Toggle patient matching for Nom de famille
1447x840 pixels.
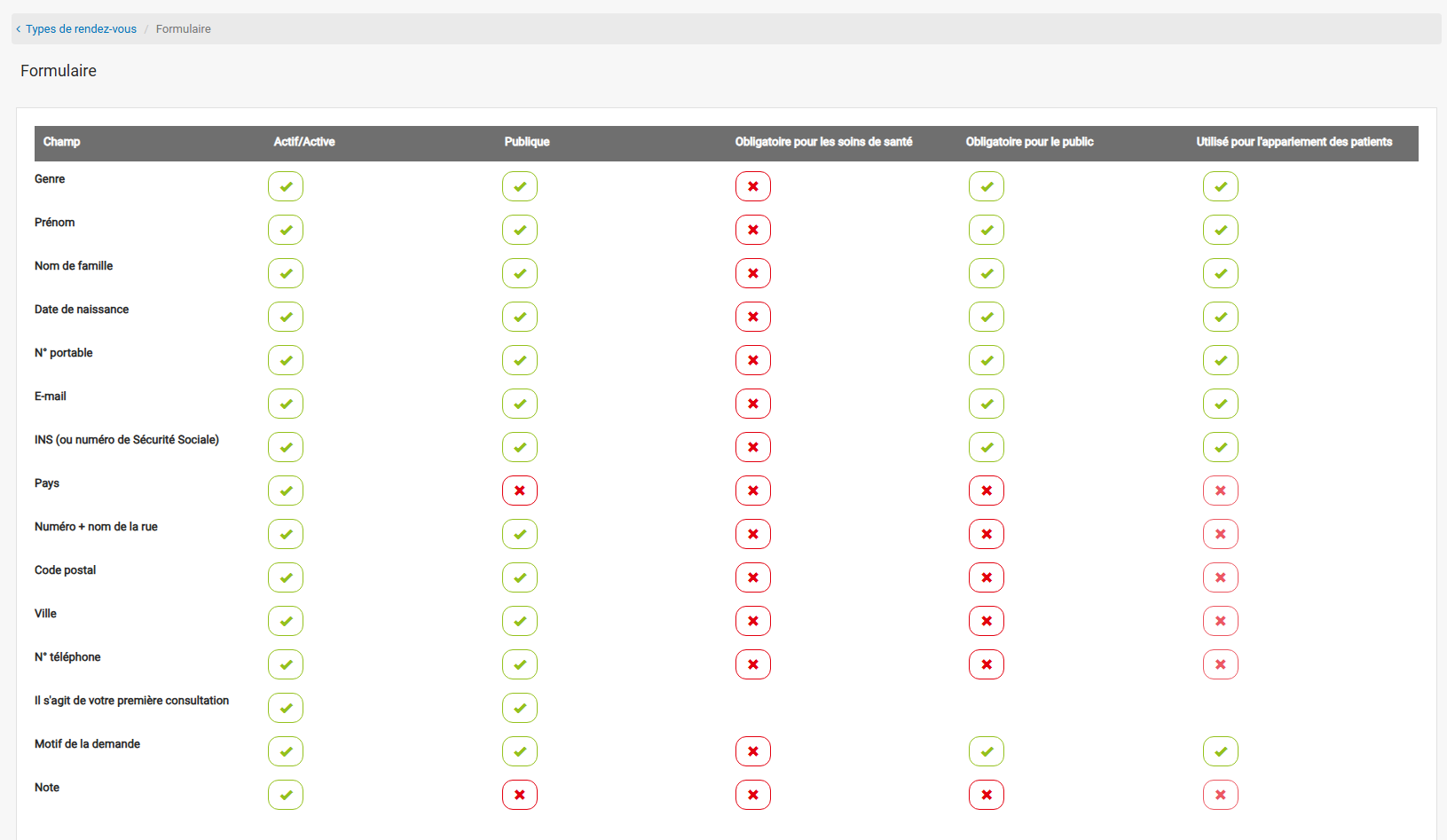(x=1221, y=273)
